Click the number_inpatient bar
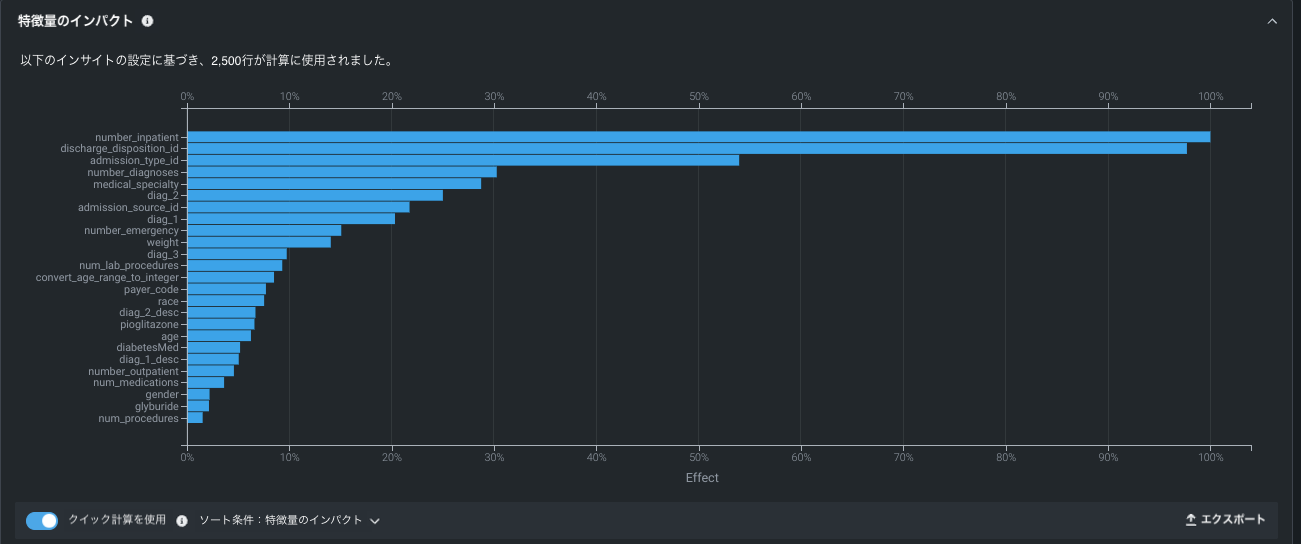This screenshot has width=1301, height=544. 698,137
